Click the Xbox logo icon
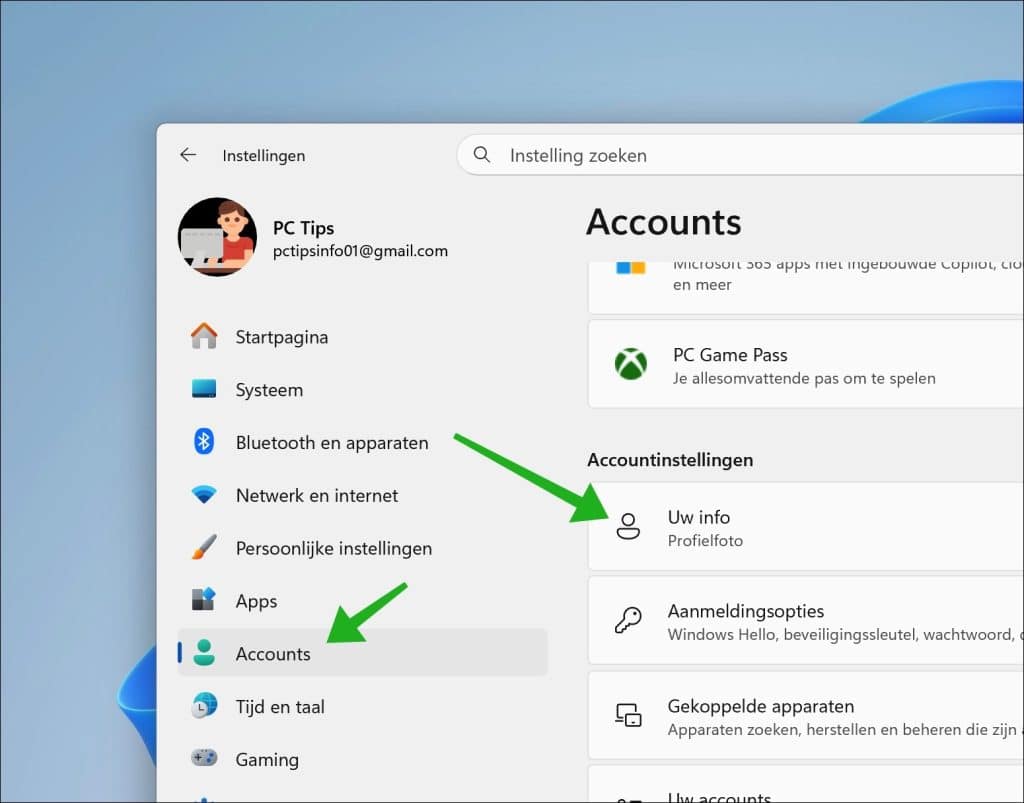Image resolution: width=1024 pixels, height=803 pixels. pyautogui.click(x=631, y=364)
